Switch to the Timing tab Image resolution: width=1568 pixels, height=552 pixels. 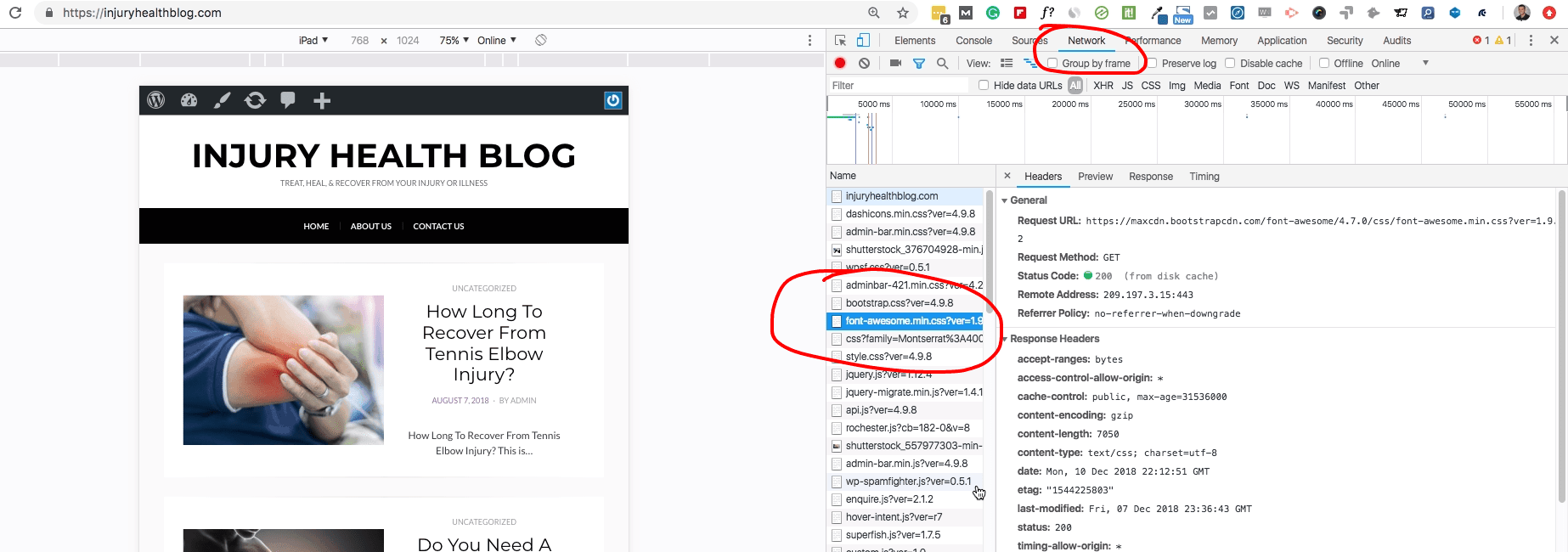click(1204, 176)
